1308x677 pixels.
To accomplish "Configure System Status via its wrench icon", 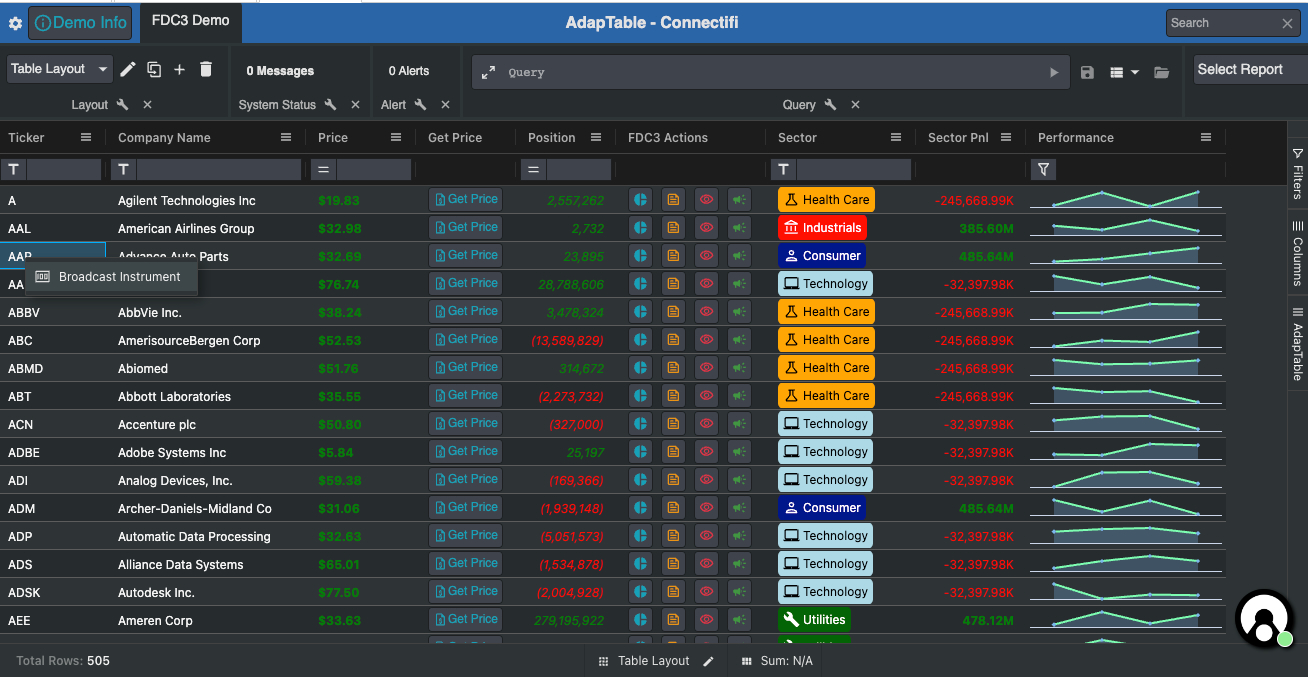I will 330,105.
